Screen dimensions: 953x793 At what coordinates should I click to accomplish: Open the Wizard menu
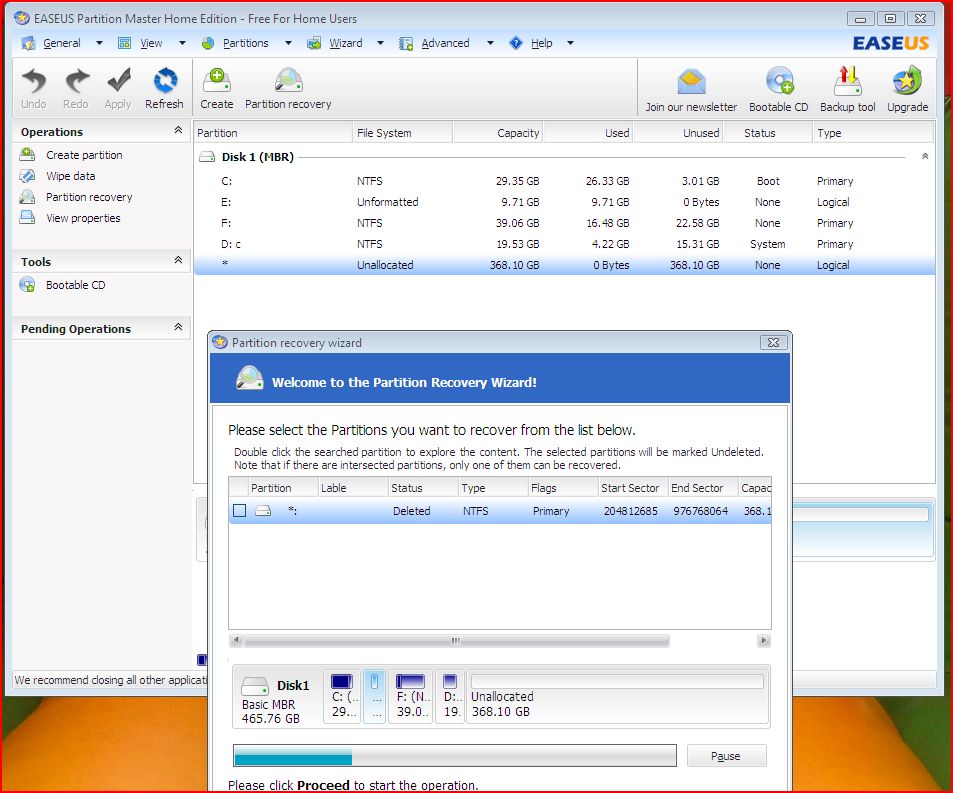[x=346, y=43]
